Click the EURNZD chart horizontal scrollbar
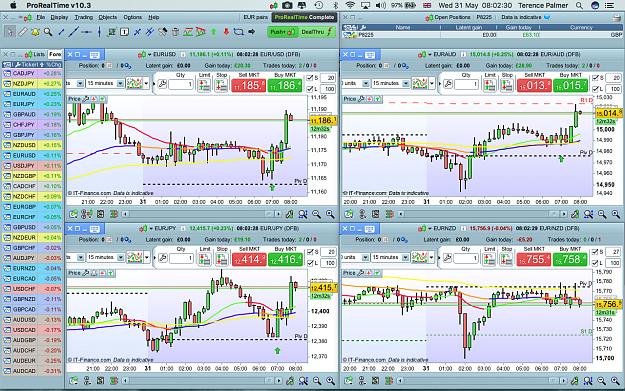Screen dimensions: 625x391 482,381
